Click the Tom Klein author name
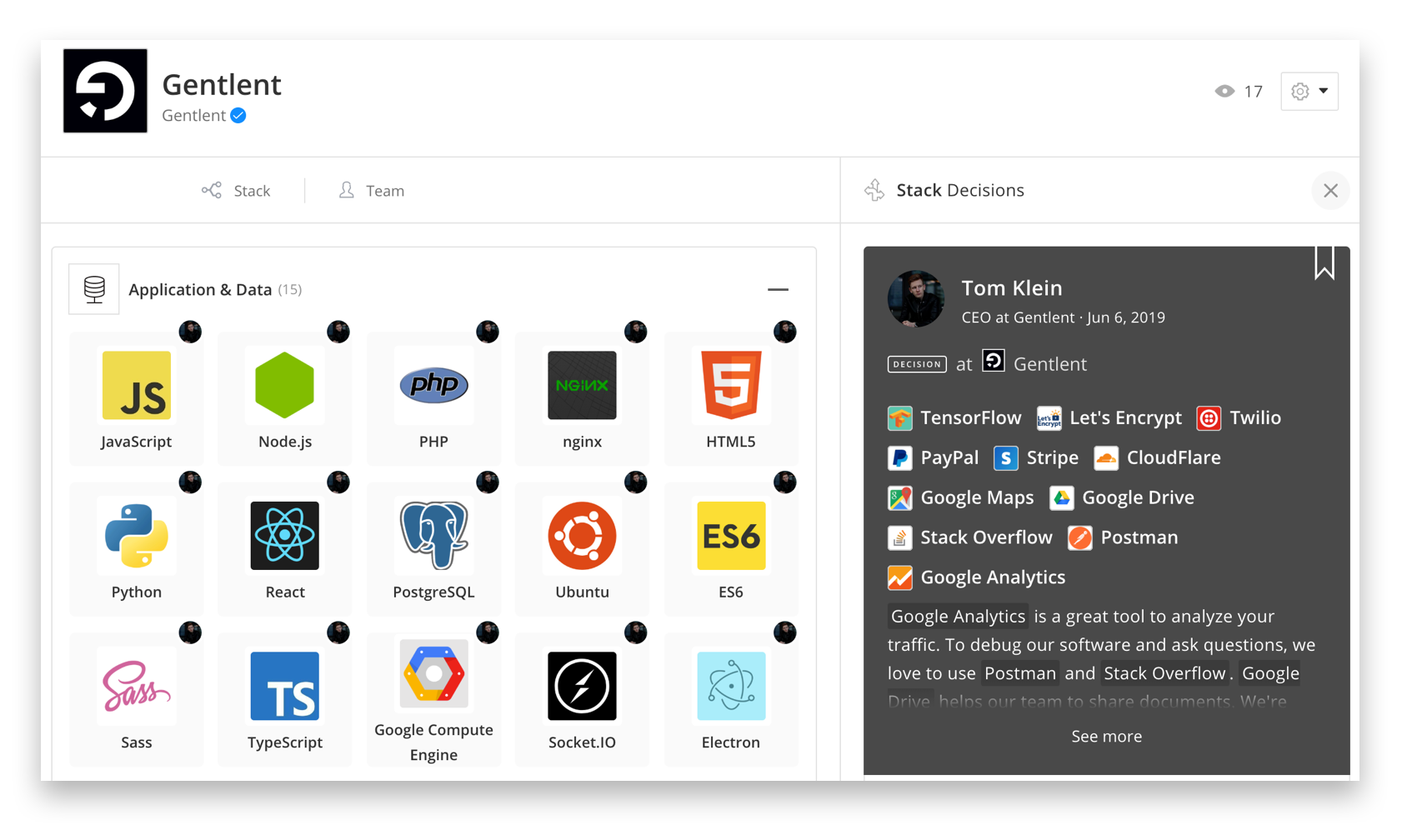Image resolution: width=1407 pixels, height=840 pixels. click(x=1012, y=287)
